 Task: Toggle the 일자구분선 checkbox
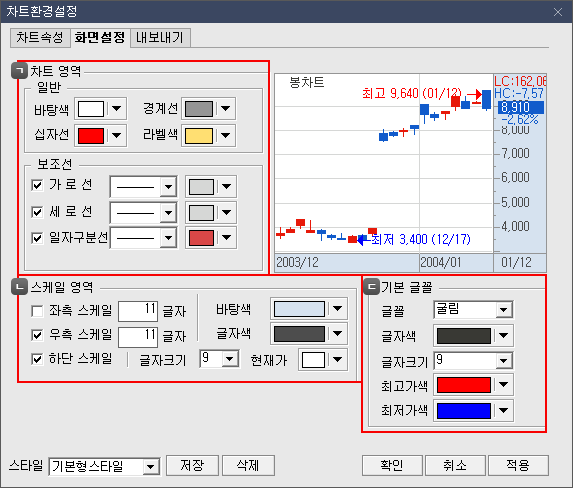[37, 238]
